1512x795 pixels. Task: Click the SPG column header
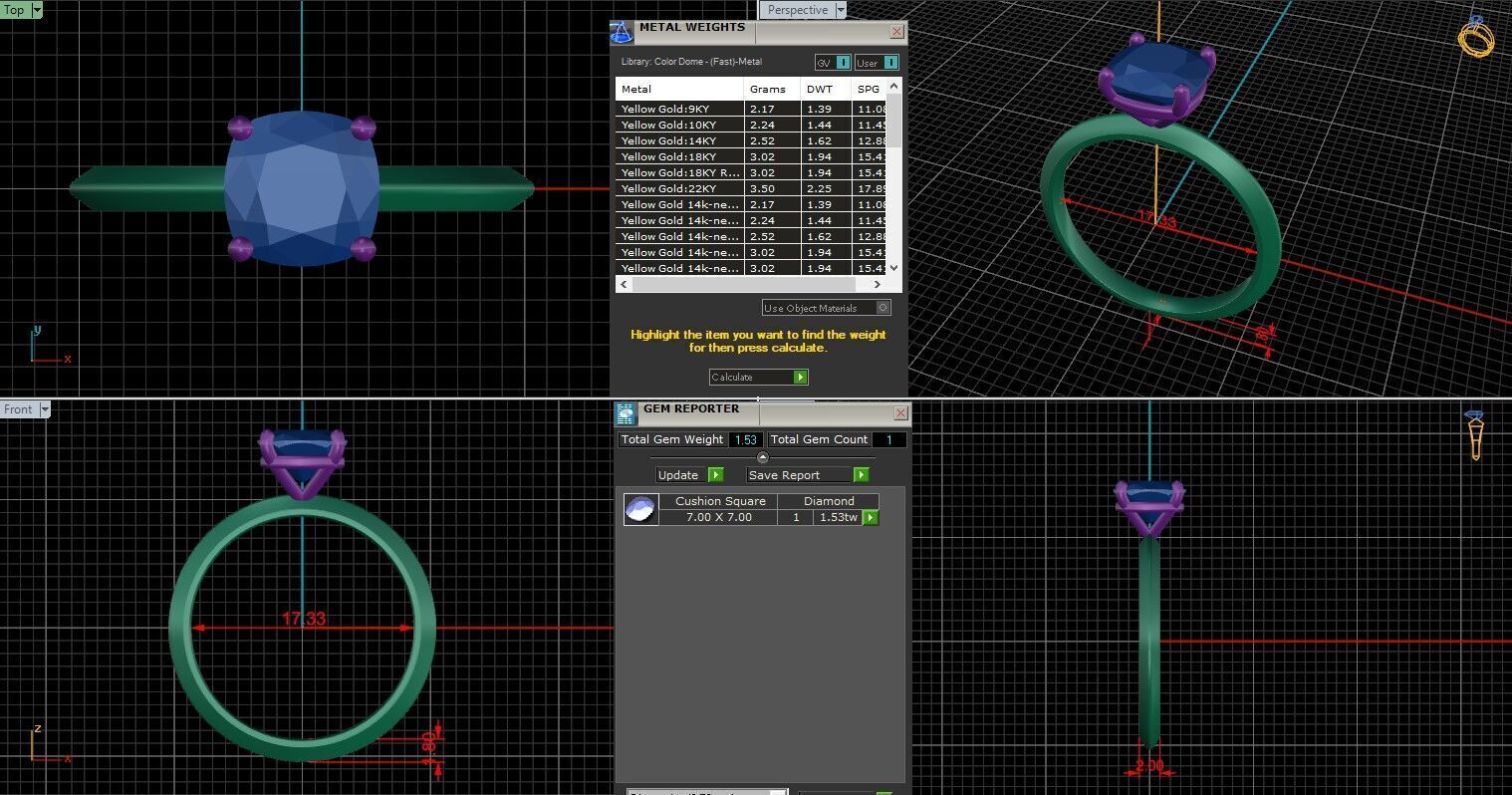(x=870, y=89)
